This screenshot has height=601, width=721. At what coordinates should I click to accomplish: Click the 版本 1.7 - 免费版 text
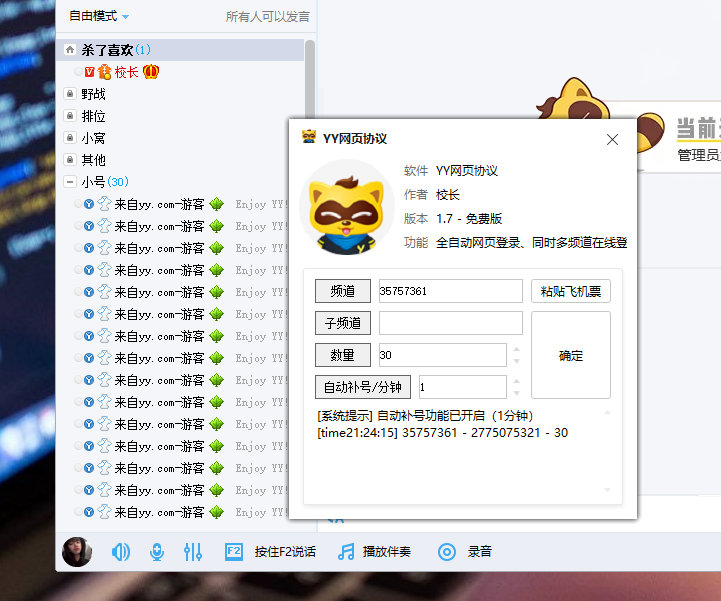point(452,219)
